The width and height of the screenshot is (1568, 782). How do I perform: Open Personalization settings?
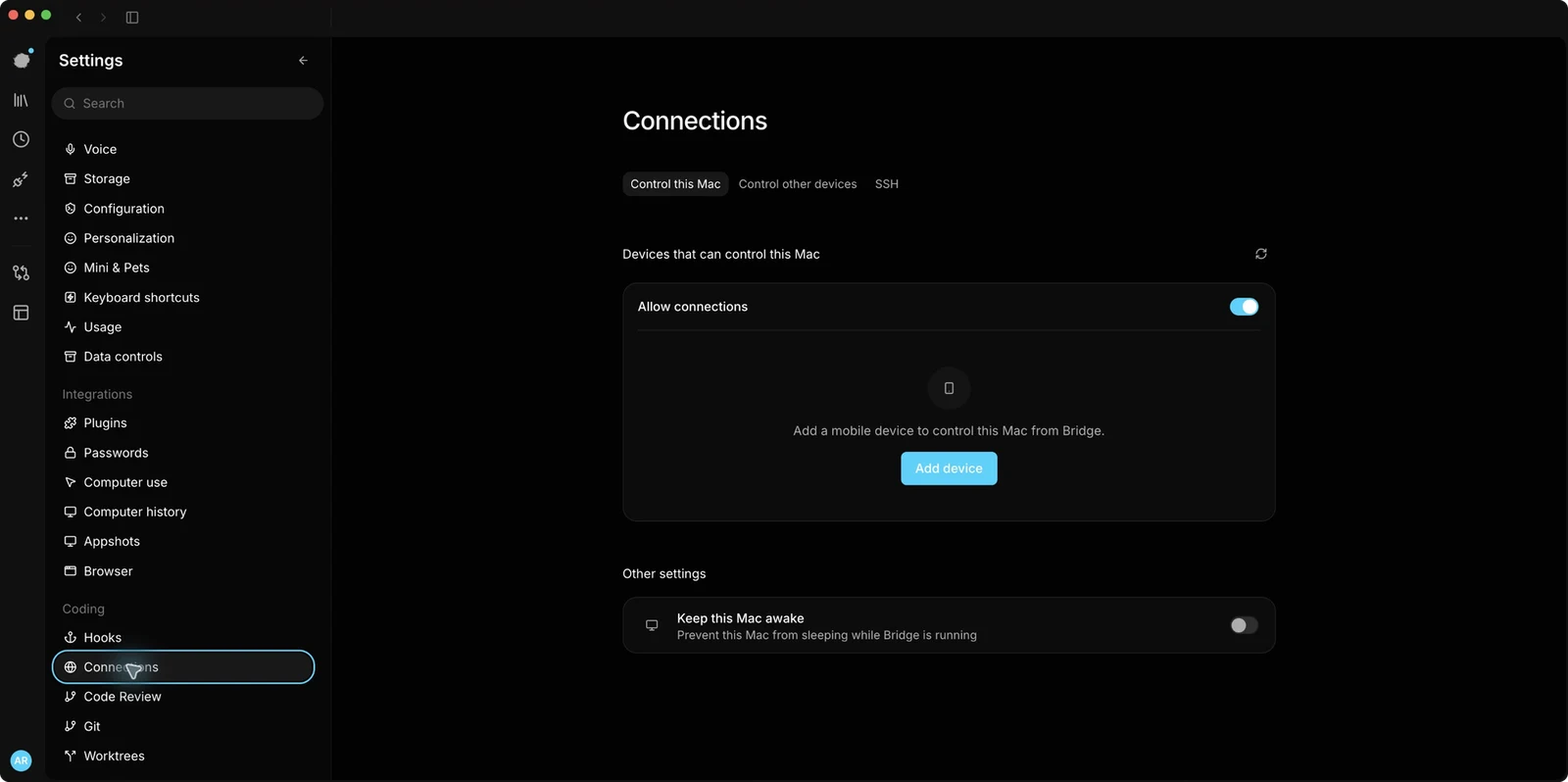[x=183, y=238]
